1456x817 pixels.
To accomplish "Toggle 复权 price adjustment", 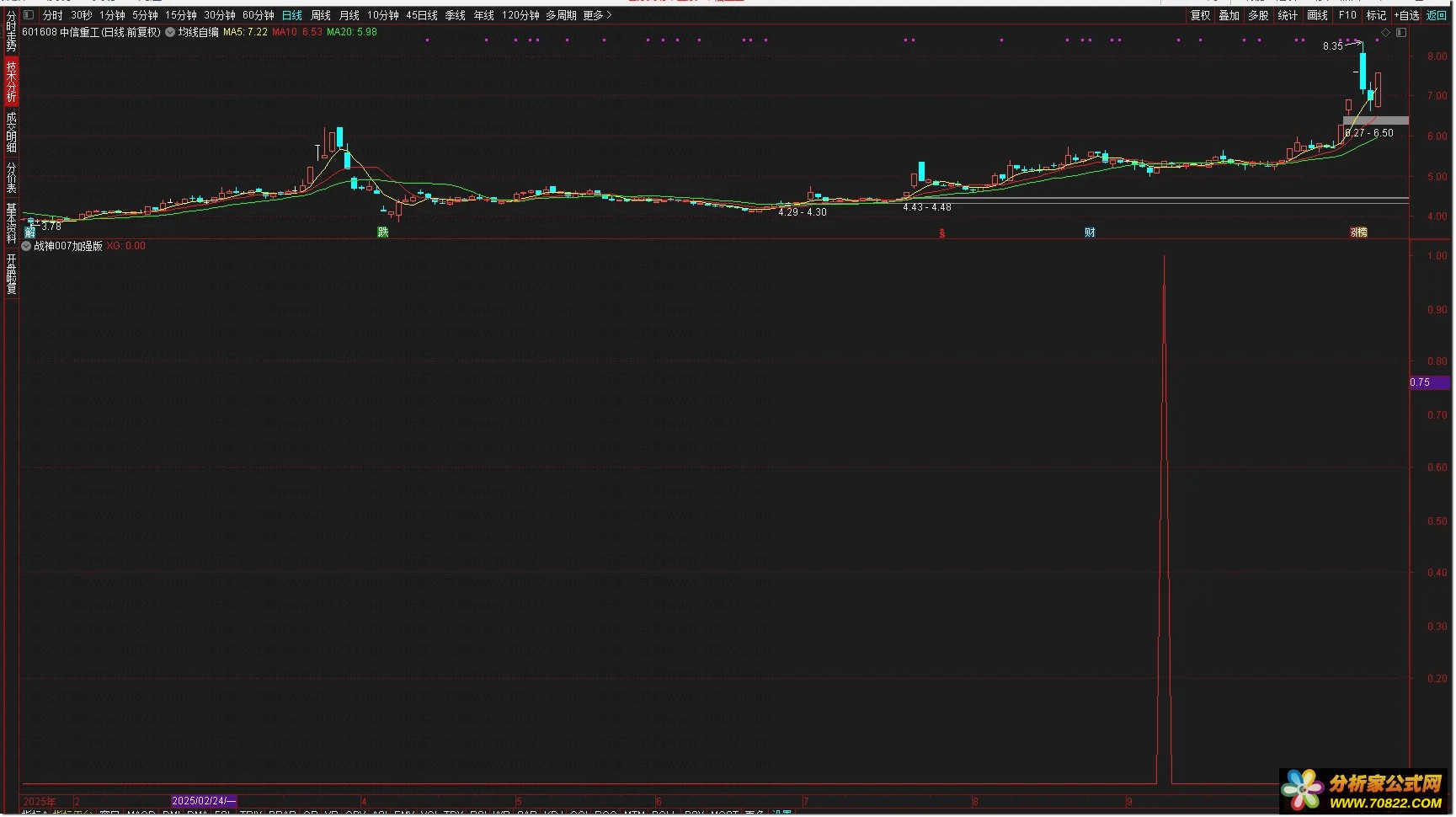I will [1200, 15].
